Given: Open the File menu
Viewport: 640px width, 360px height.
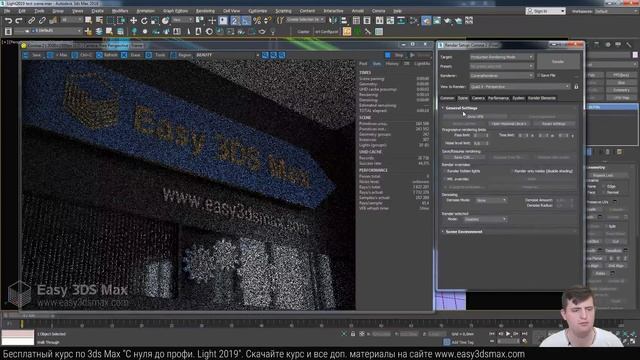Looking at the screenshot, I should 7,11.
